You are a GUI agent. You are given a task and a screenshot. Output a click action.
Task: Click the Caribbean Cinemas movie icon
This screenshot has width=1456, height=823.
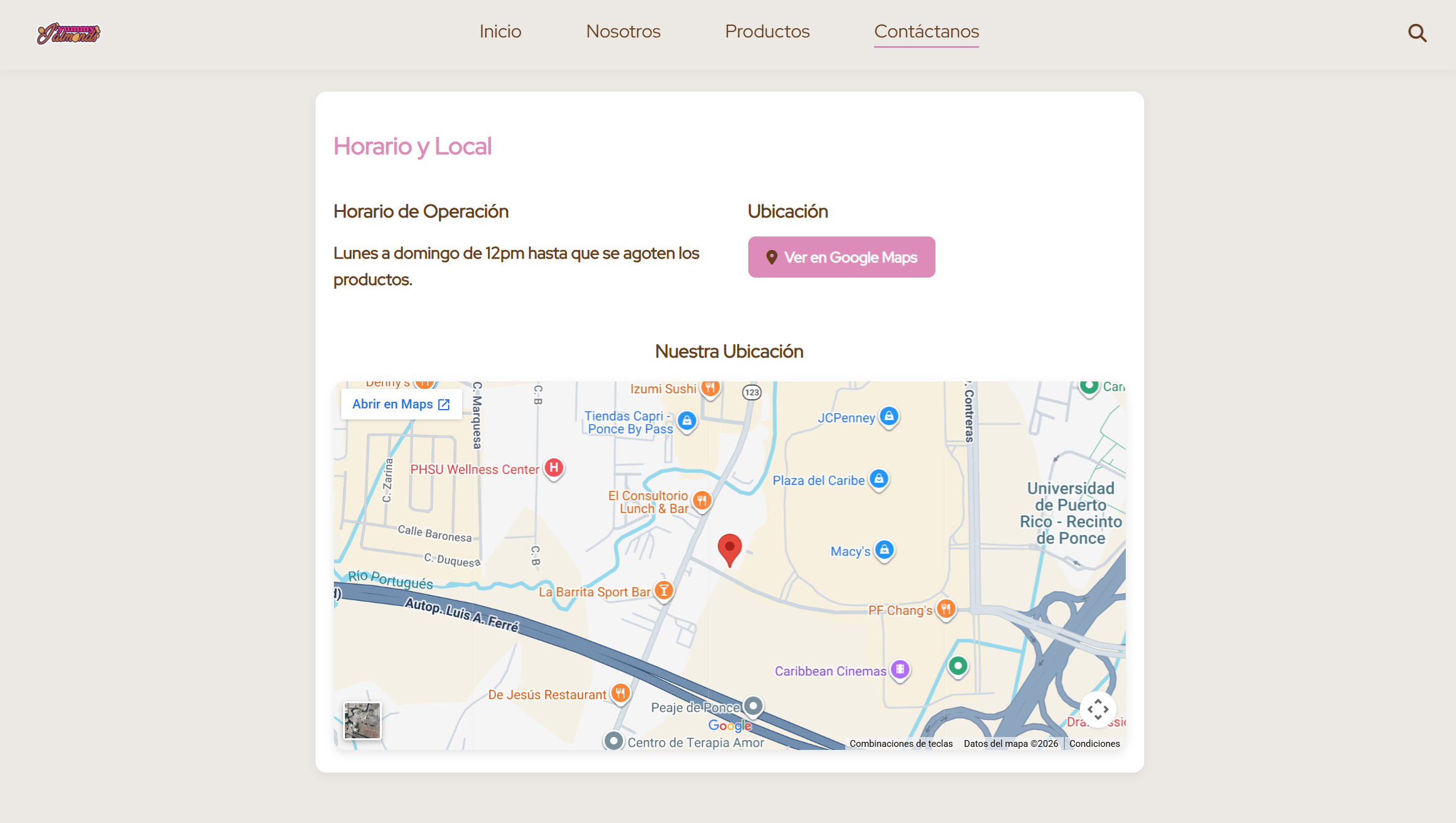[900, 669]
